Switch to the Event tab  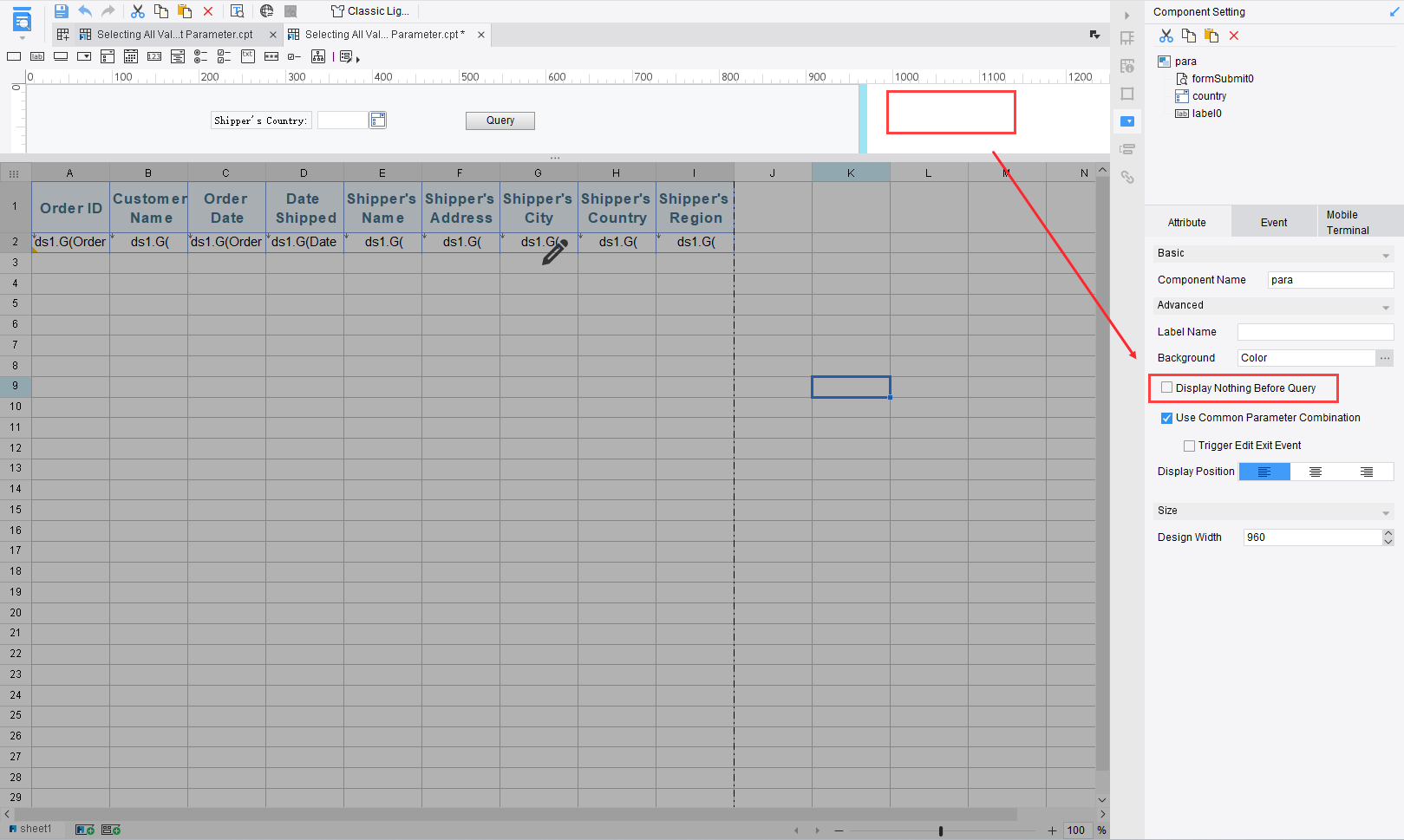click(x=1273, y=221)
